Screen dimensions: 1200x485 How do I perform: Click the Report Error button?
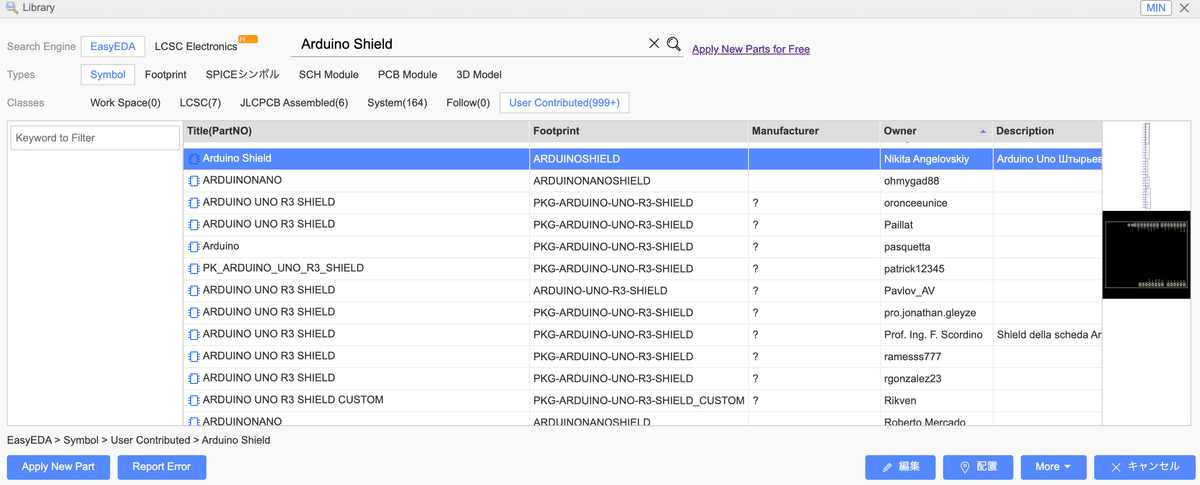[162, 467]
